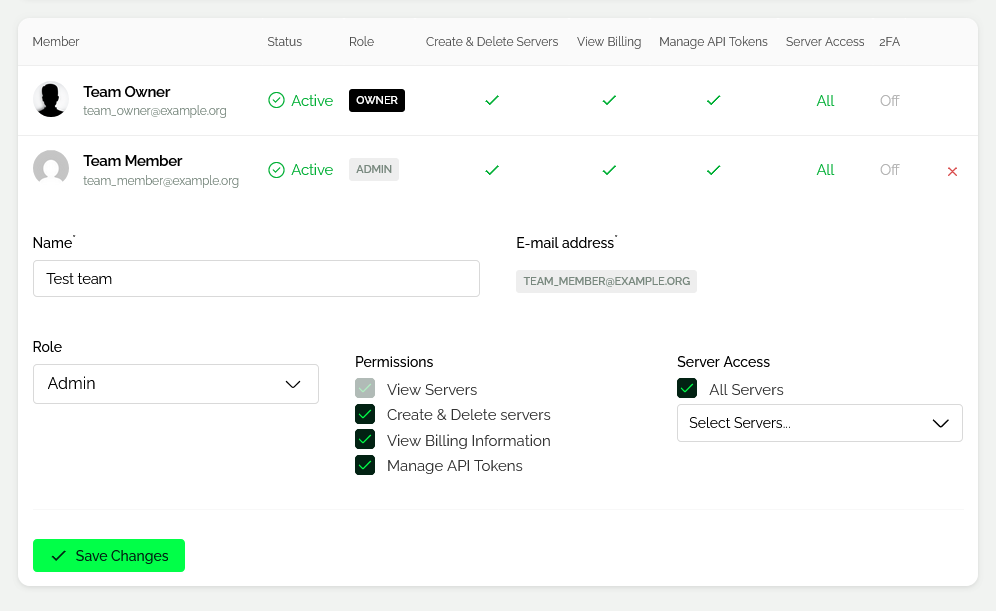Click the Name input field

click(x=256, y=278)
